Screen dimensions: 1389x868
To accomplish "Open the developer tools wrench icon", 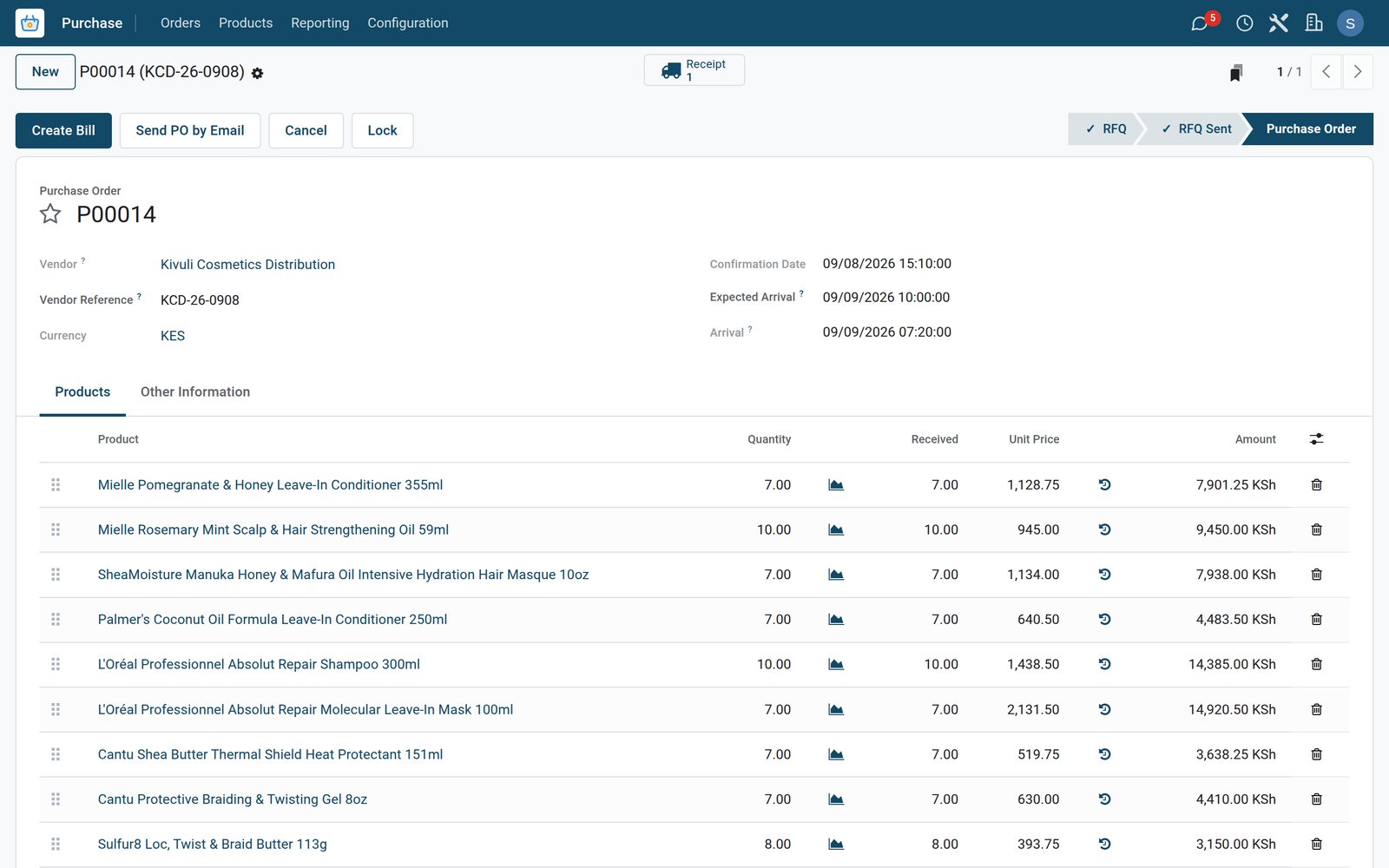I will click(1279, 23).
